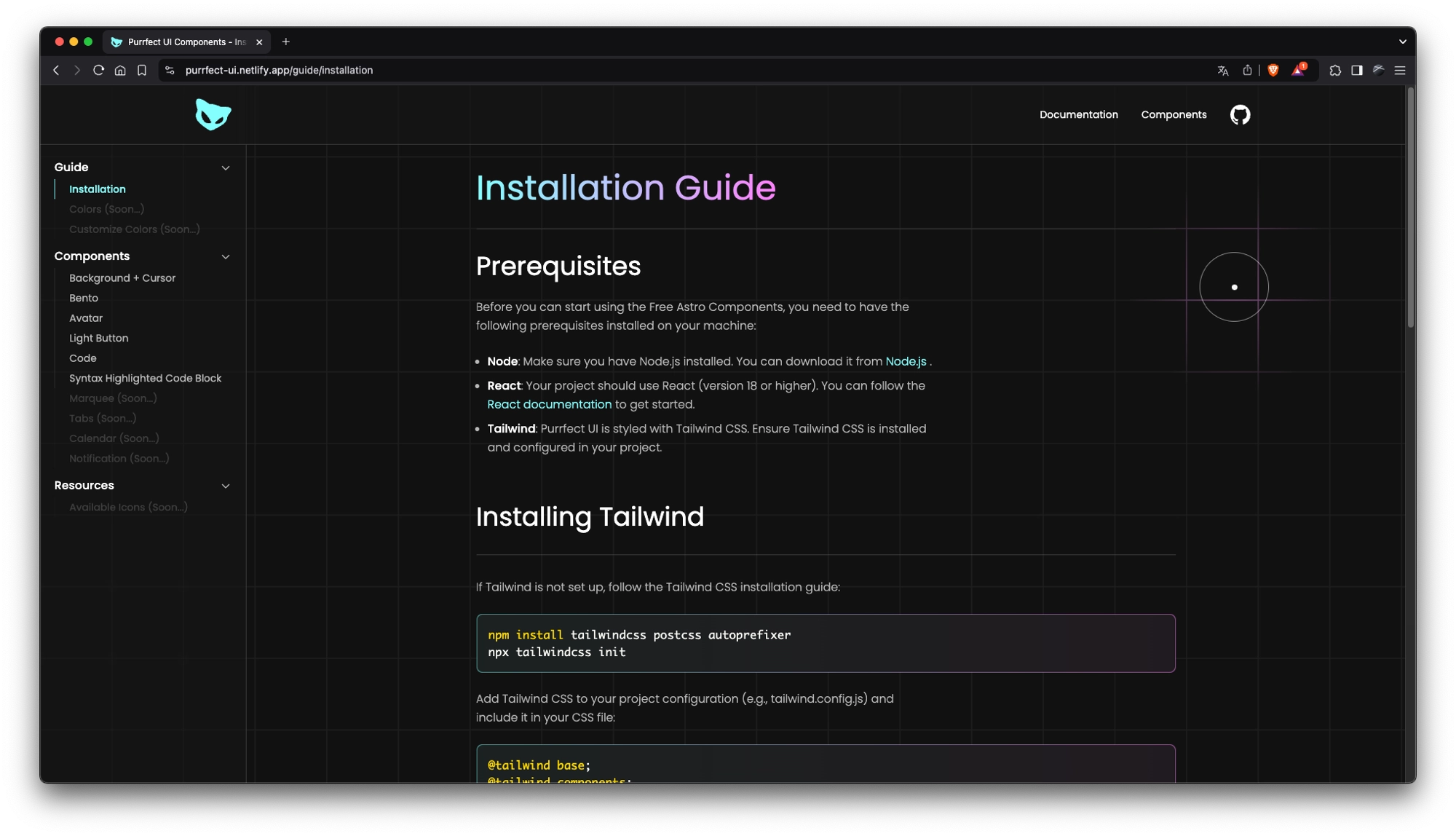Open Components in the top navigation
The image size is (1456, 836).
pos(1174,115)
